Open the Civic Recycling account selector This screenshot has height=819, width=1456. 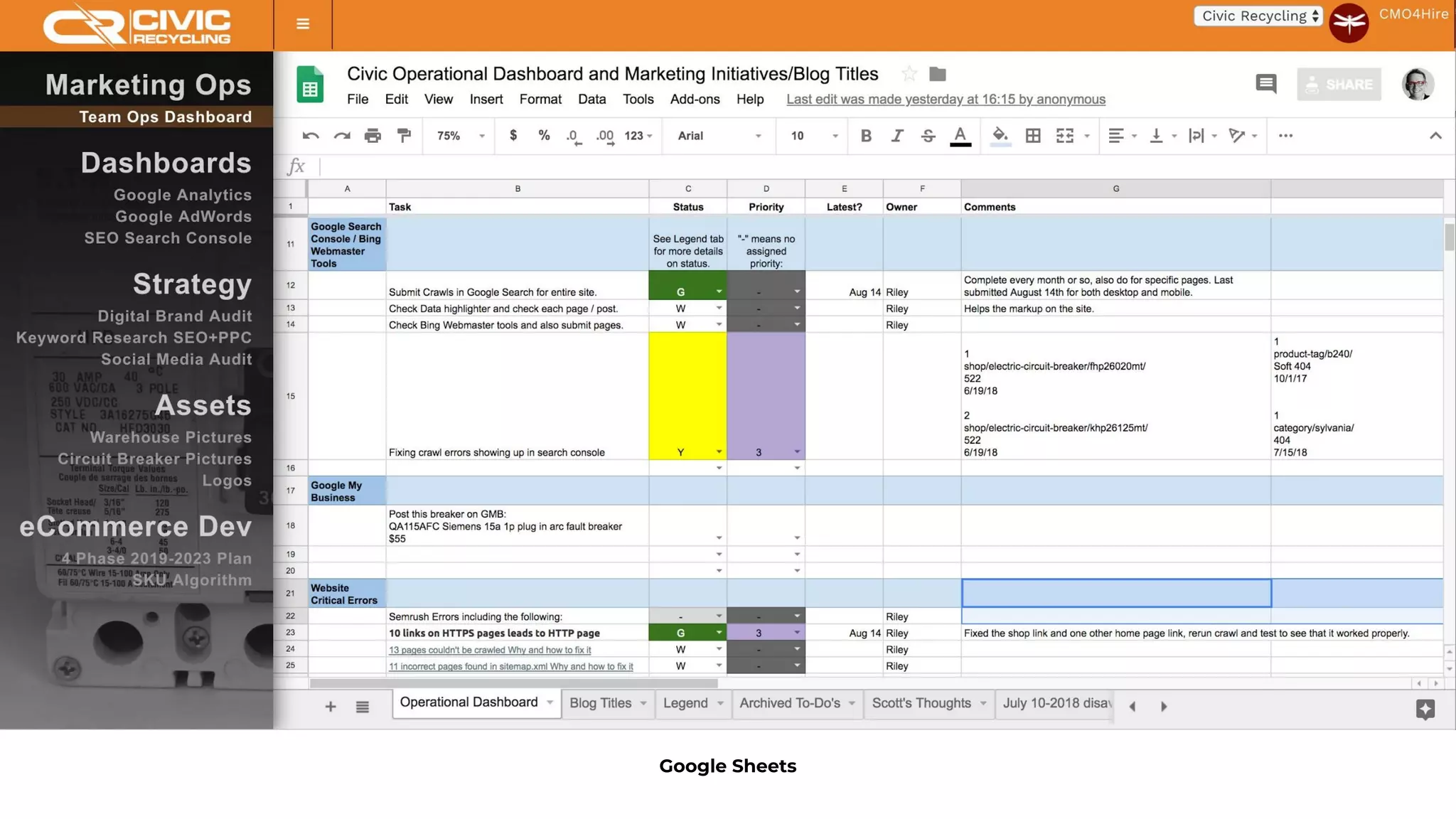1258,16
